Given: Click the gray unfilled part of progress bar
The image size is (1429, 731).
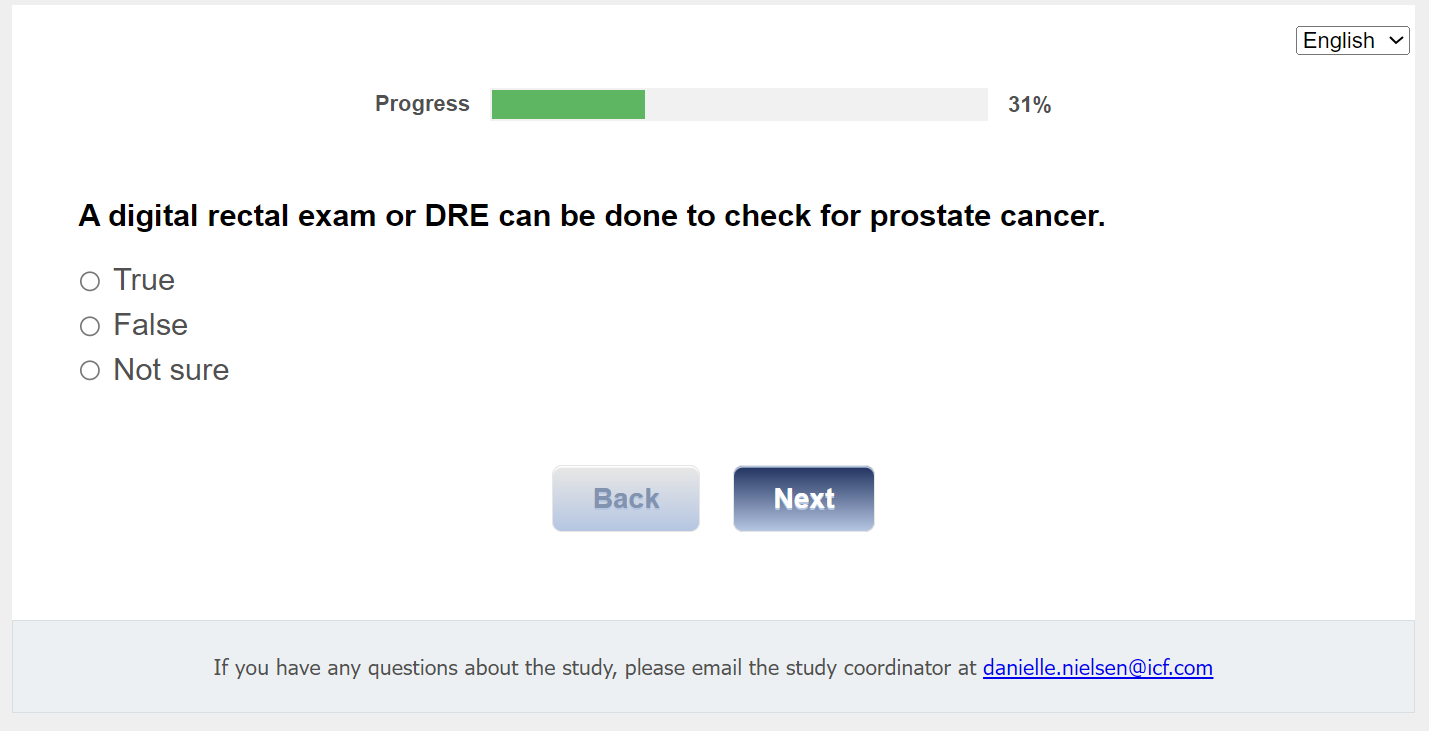Looking at the screenshot, I should click(x=815, y=104).
